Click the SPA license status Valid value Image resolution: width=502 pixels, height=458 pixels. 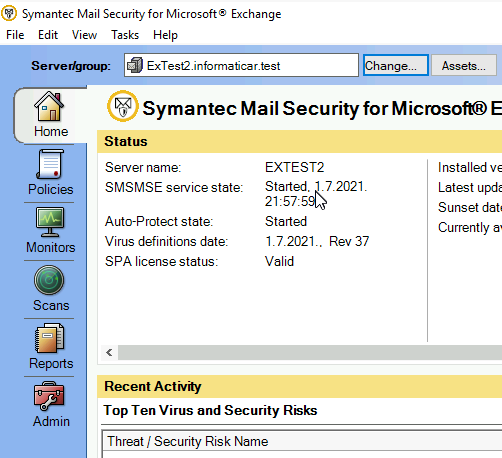(279, 261)
